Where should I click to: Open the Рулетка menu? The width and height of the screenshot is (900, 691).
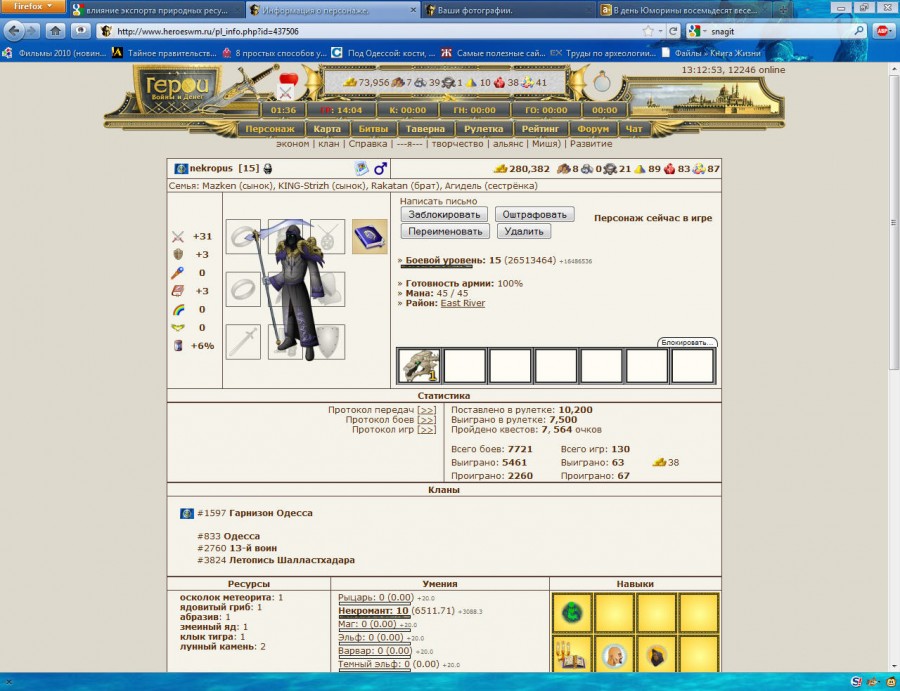pos(484,129)
